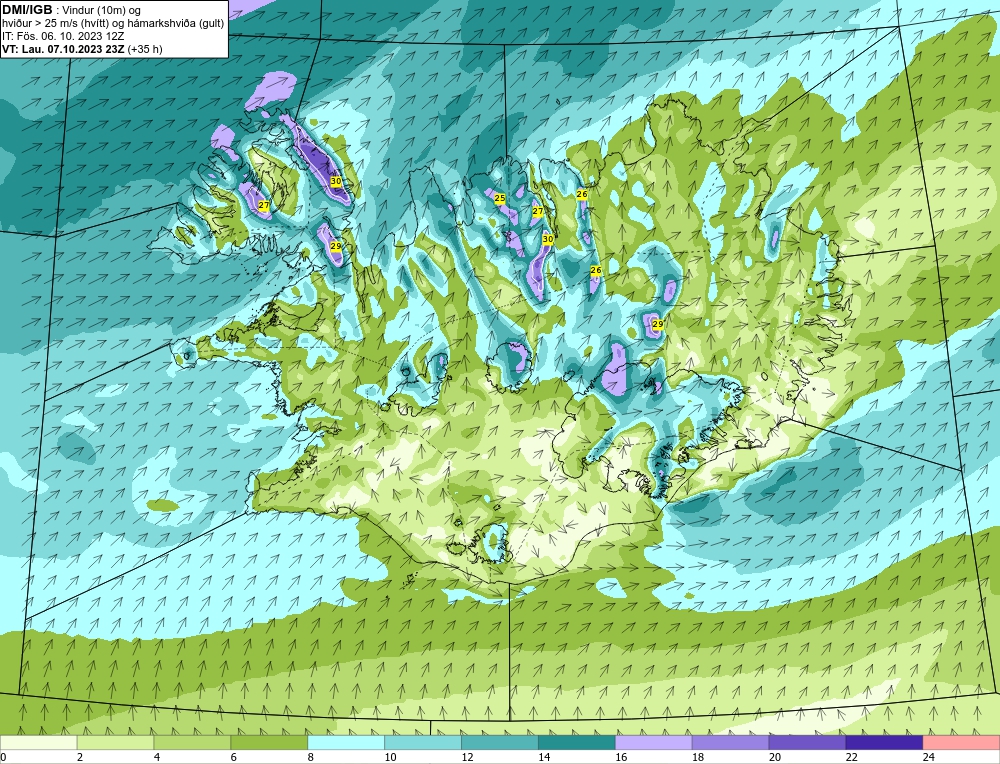Click the legend scale value 12
Viewport: 1000px width, 764px height.
click(467, 757)
